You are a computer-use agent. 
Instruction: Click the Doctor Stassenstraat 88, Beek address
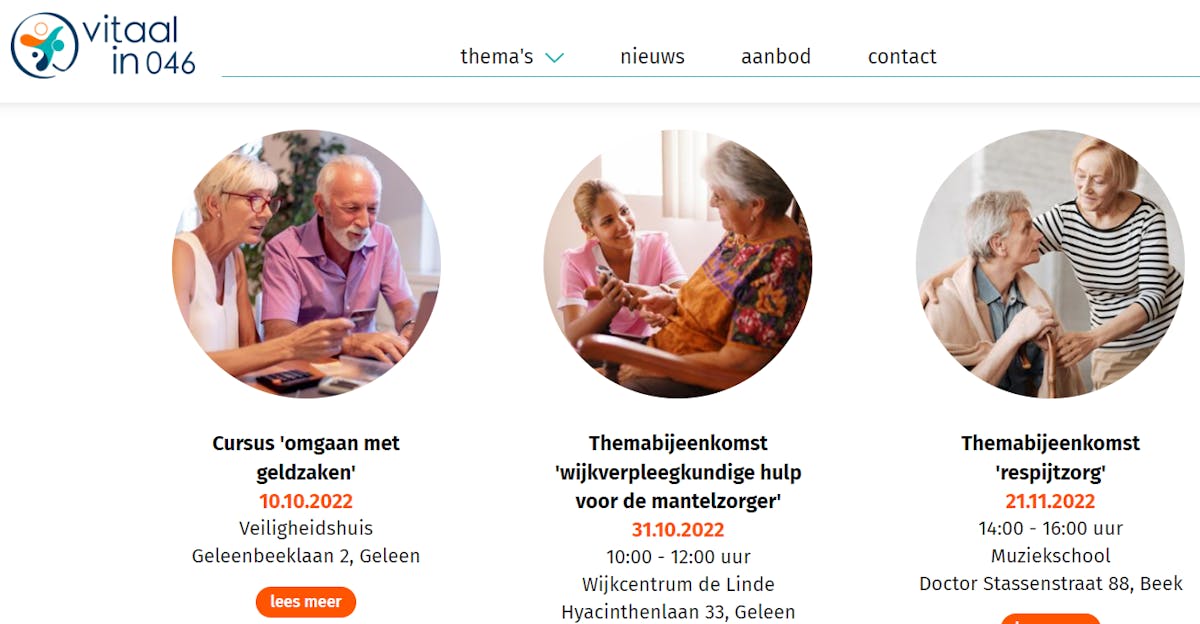click(1051, 584)
